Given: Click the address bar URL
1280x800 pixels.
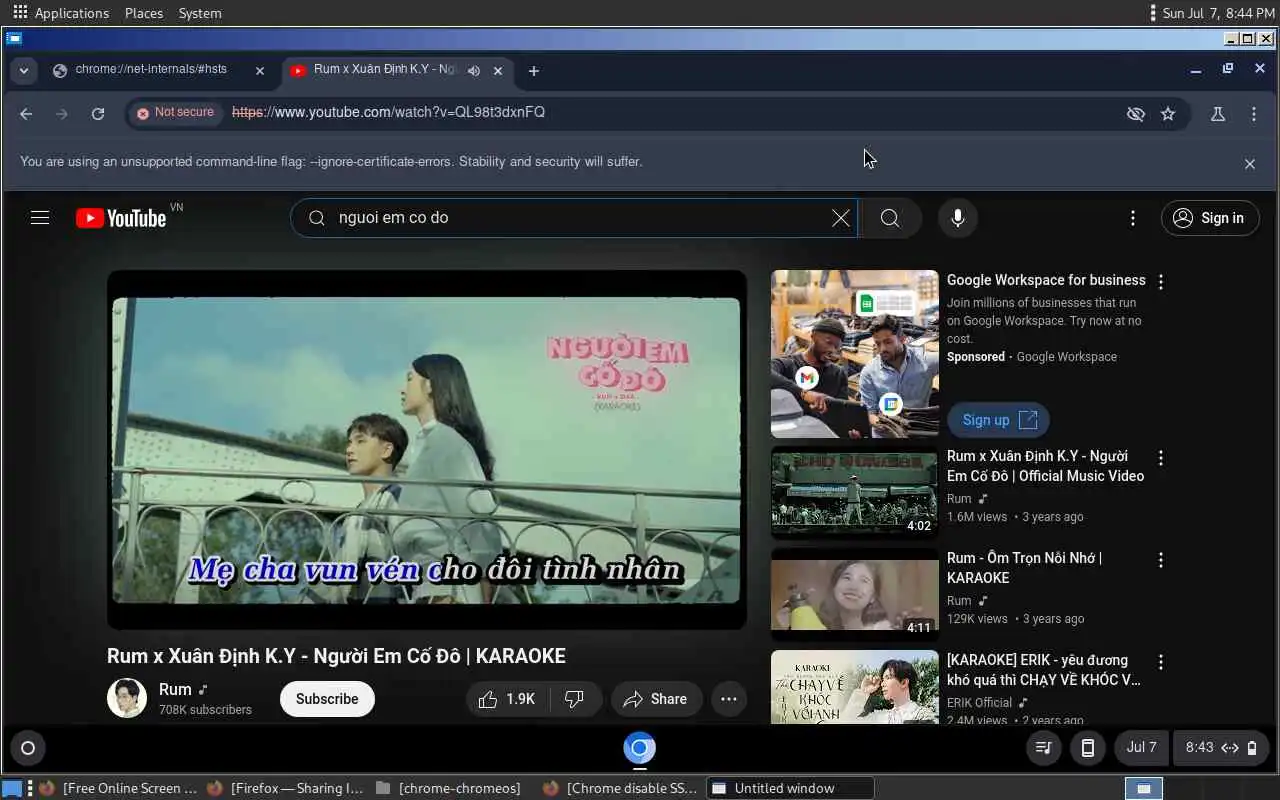Looking at the screenshot, I should click(389, 112).
